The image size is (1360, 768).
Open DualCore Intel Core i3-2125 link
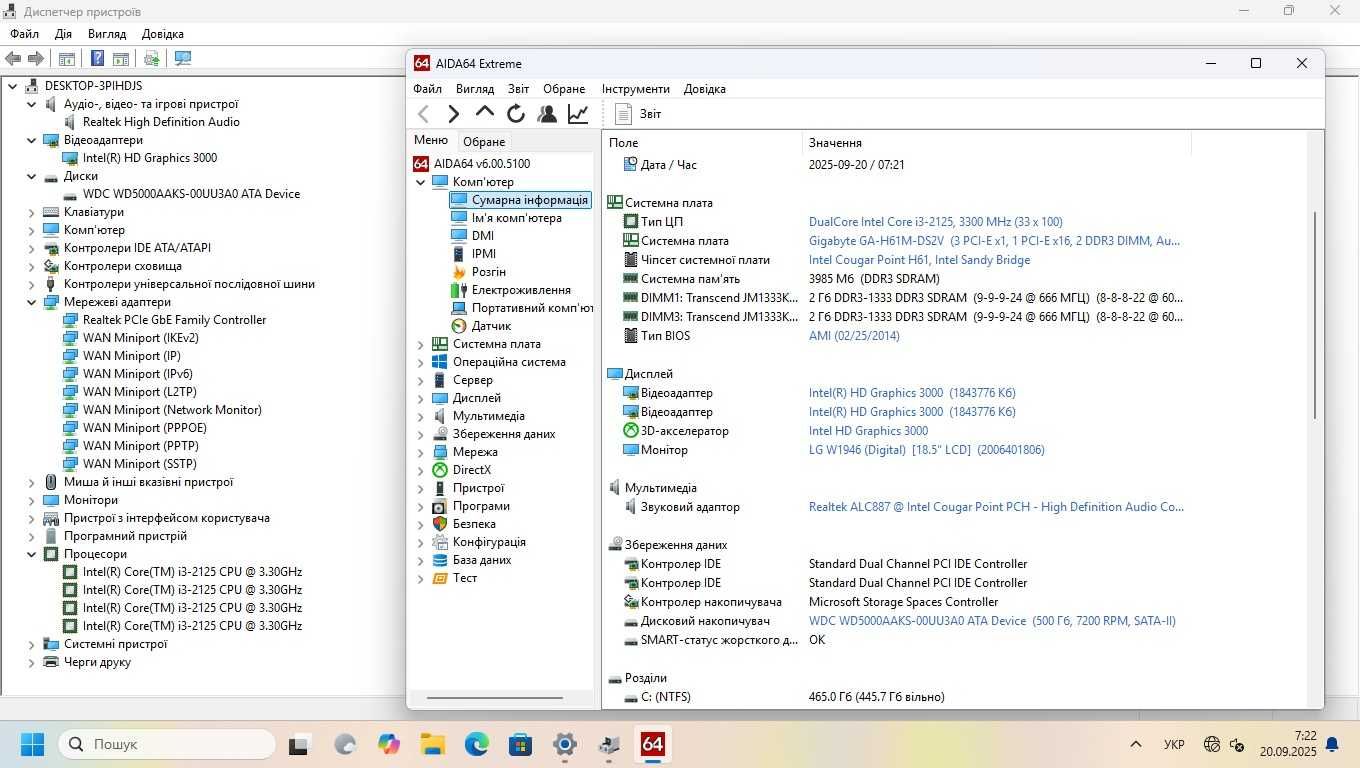[x=935, y=222]
